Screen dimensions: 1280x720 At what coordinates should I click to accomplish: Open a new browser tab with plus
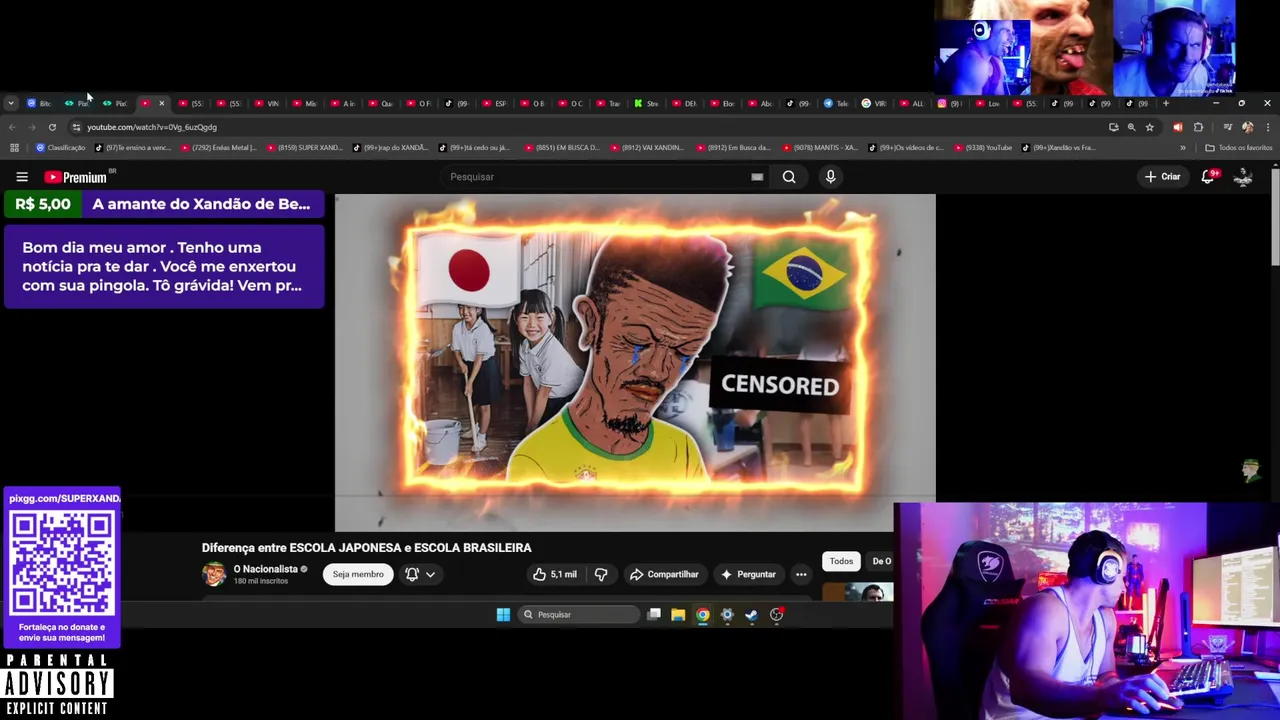[1165, 103]
